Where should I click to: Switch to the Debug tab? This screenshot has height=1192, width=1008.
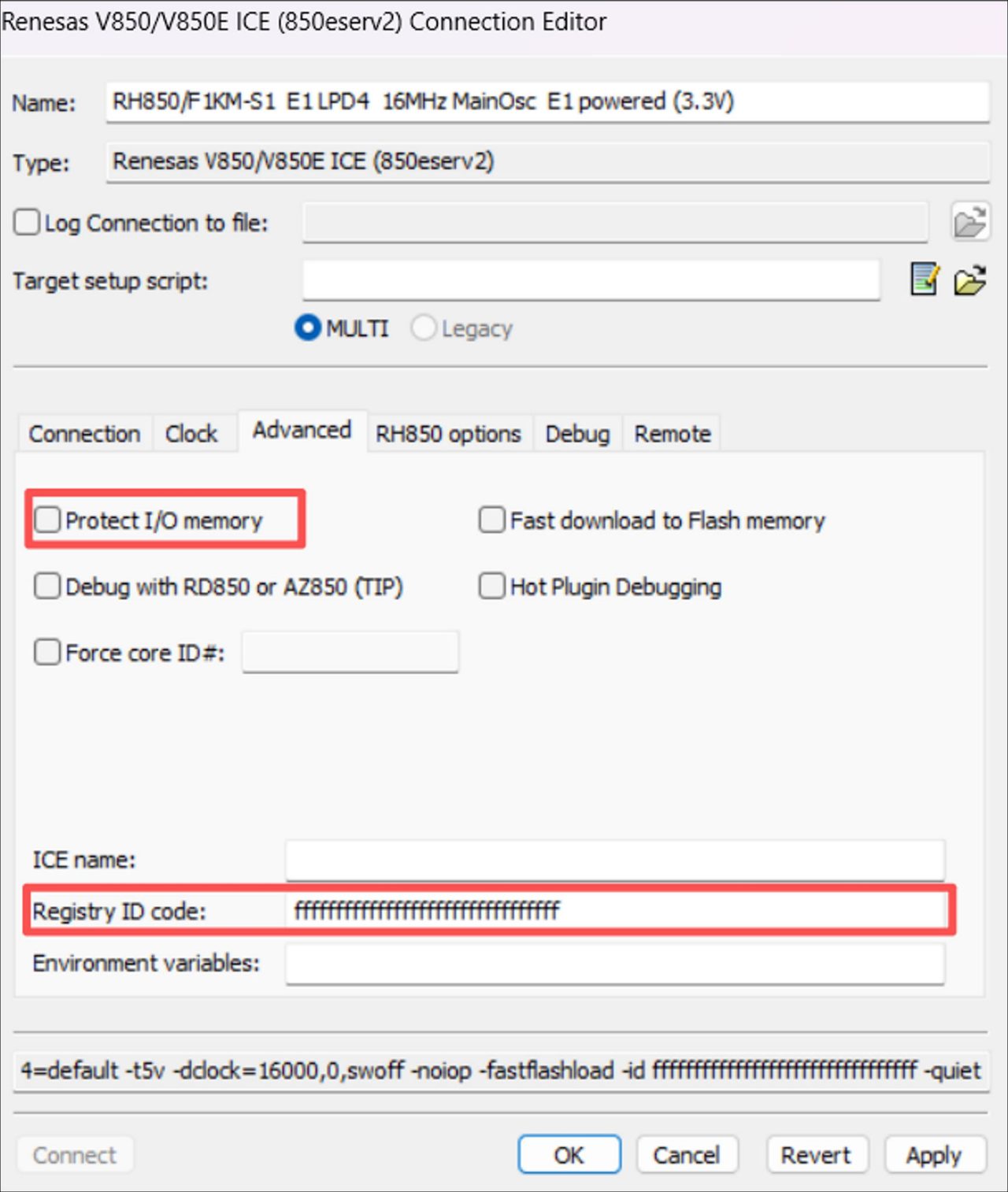coord(578,433)
